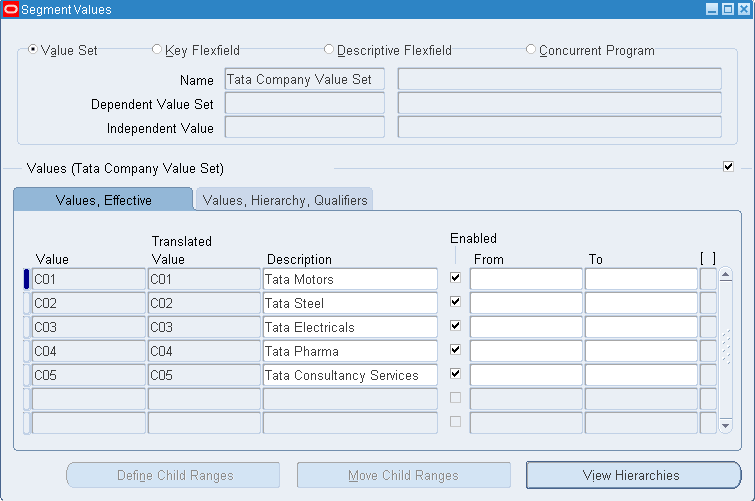Click the From date field for C03
Image resolution: width=755 pixels, height=501 pixels.
coord(526,327)
